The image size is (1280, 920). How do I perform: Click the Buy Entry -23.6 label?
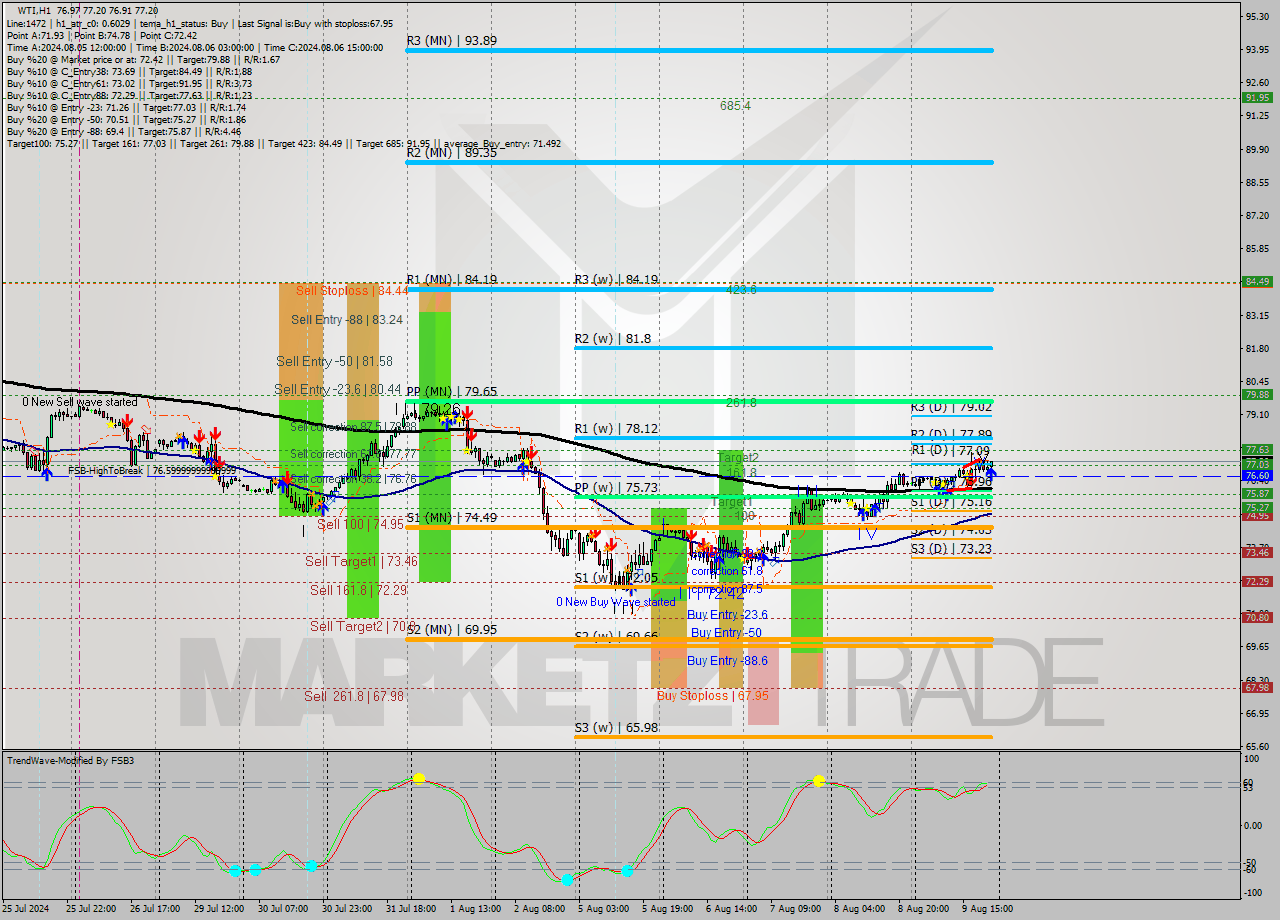727,615
